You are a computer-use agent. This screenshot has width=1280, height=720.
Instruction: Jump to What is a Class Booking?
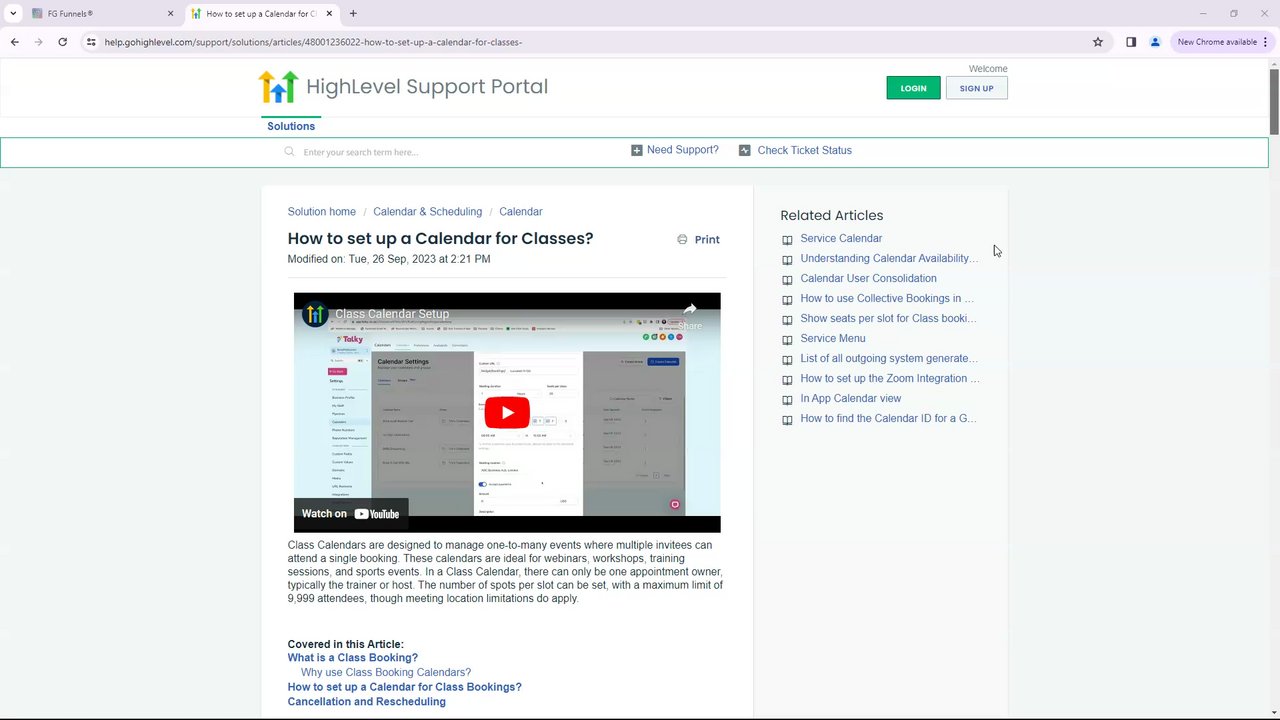[x=353, y=658]
